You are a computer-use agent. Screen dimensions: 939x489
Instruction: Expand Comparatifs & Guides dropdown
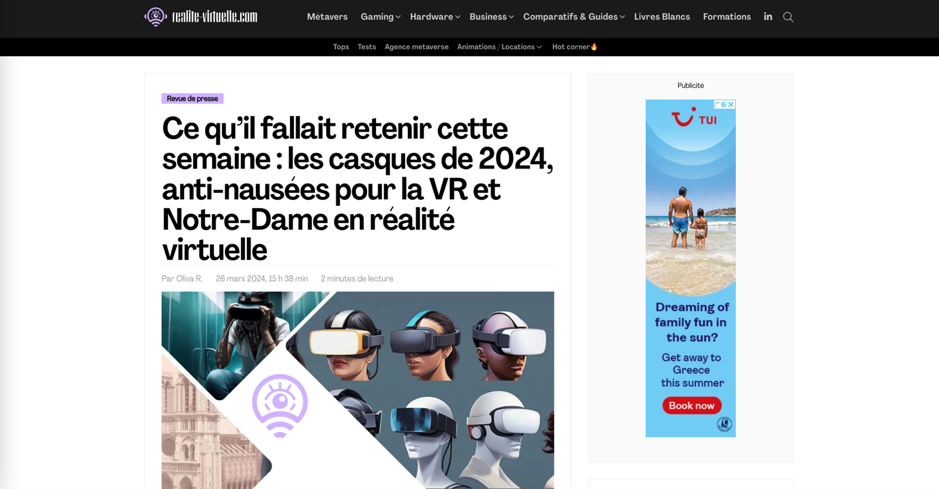coord(574,17)
